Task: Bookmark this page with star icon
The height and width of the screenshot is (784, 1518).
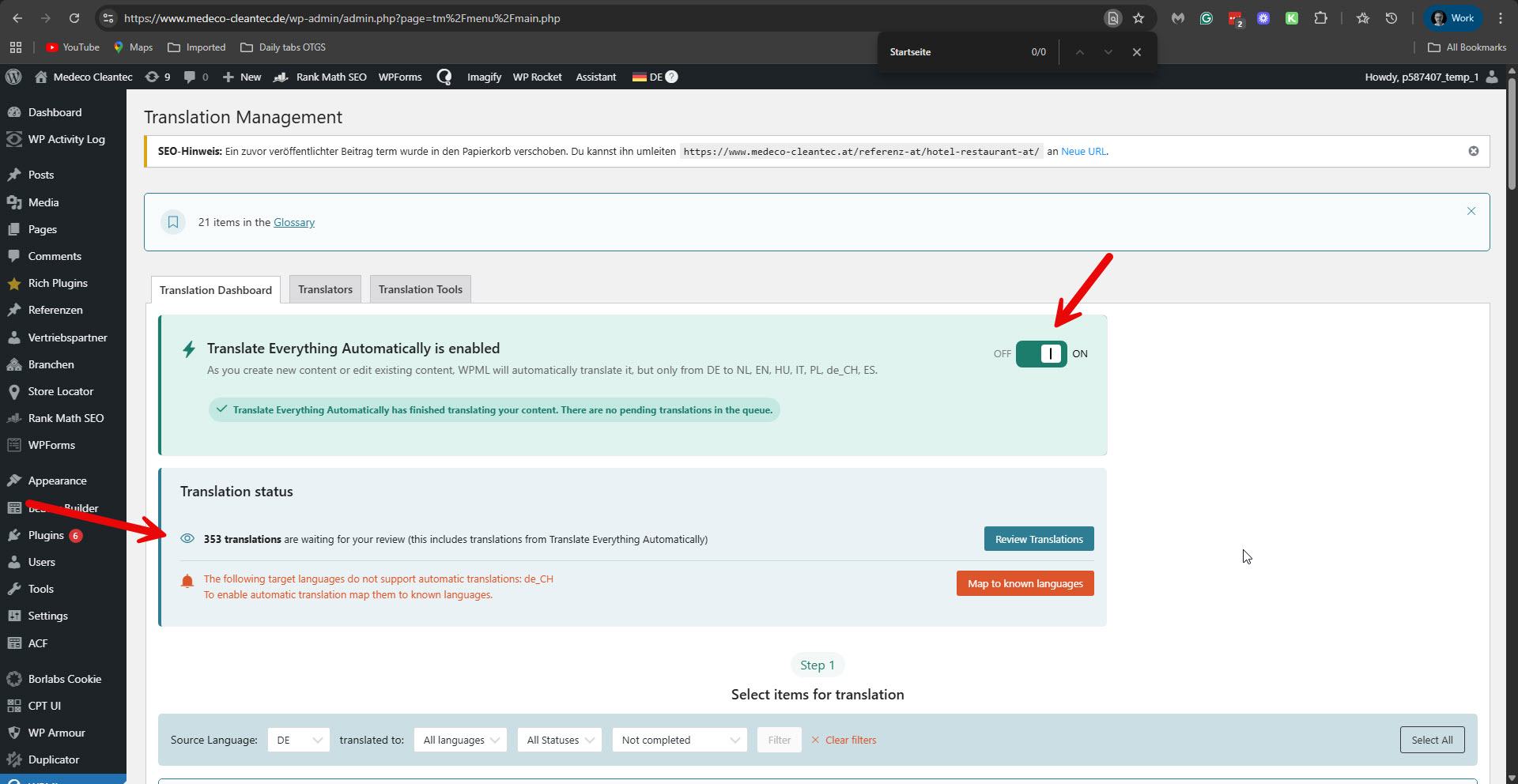Action: (x=1138, y=18)
